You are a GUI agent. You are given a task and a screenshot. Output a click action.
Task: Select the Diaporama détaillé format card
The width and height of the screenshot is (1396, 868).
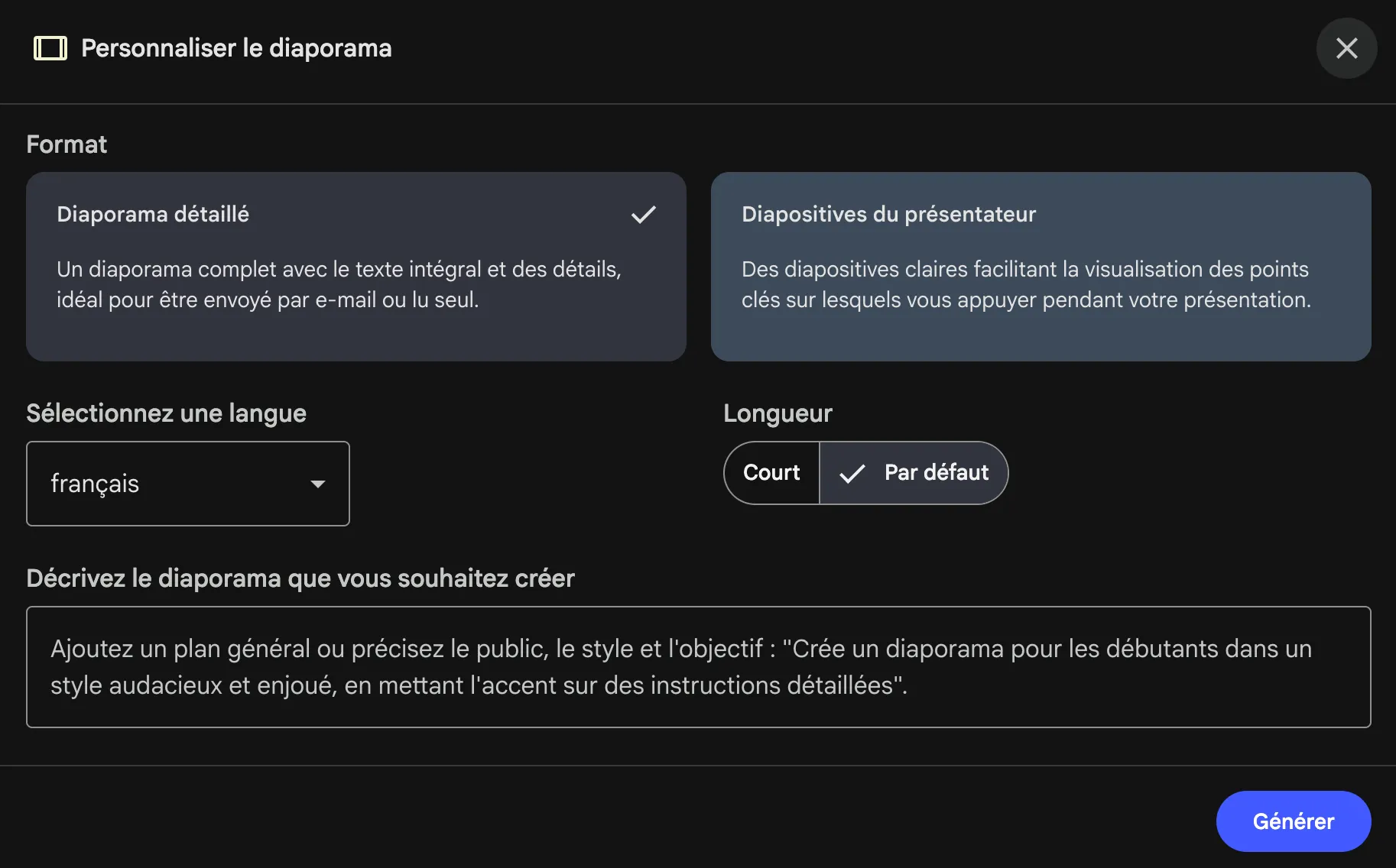[x=356, y=267]
